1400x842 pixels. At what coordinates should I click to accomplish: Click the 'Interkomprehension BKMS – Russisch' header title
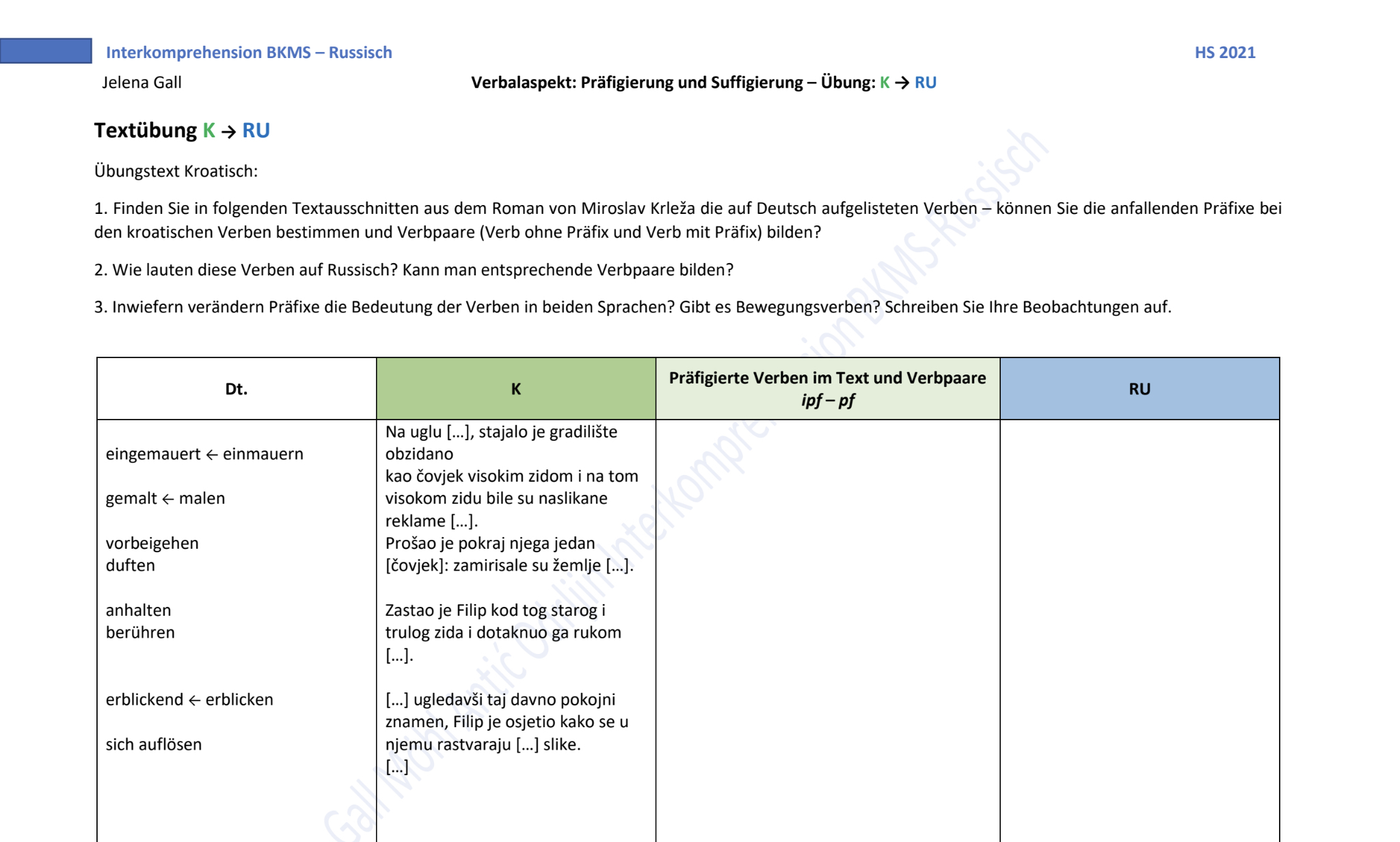click(x=249, y=53)
